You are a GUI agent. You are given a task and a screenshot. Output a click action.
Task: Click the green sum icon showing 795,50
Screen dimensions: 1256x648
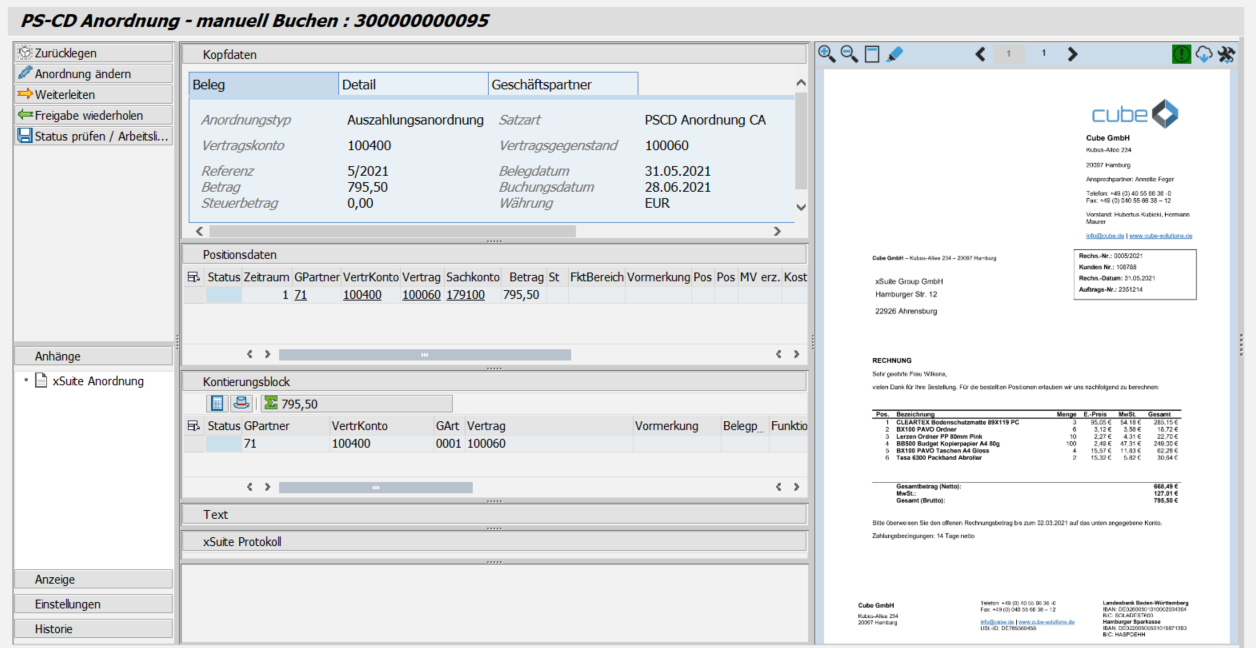(273, 403)
